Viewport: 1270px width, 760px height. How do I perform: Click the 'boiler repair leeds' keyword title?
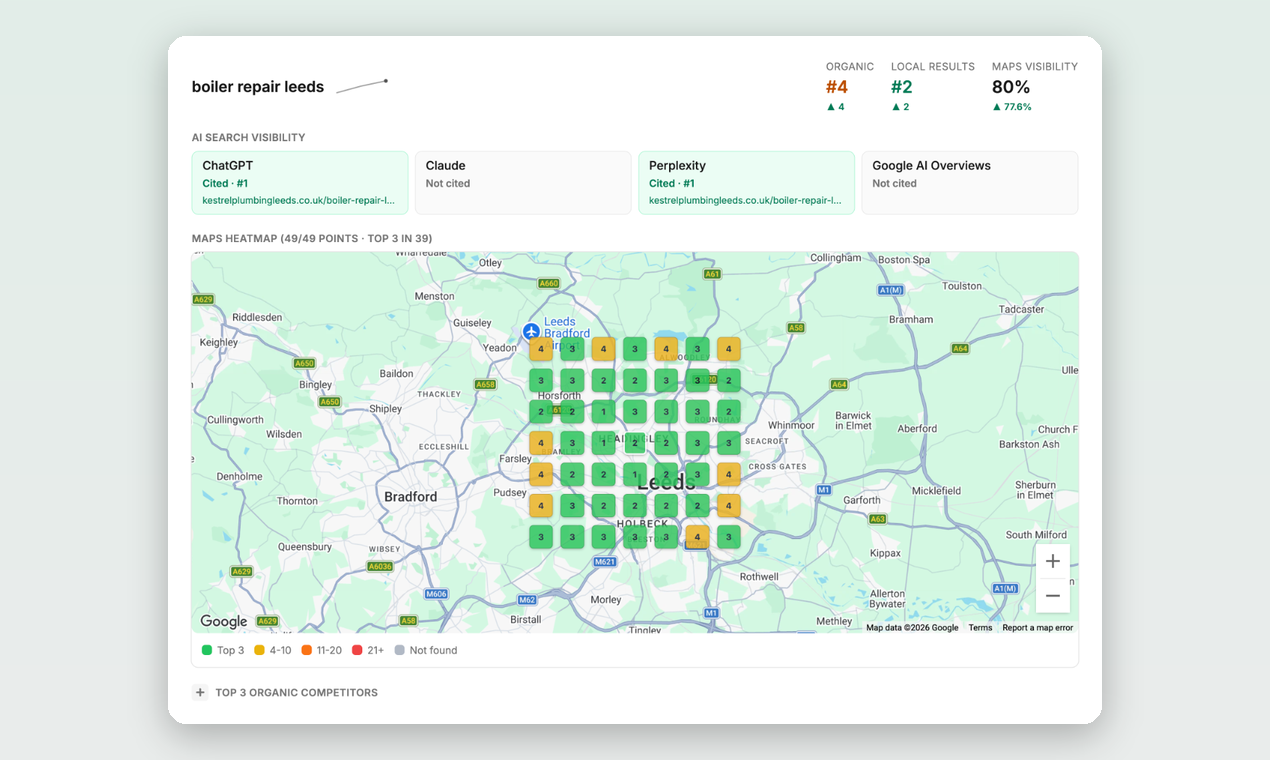pos(258,87)
